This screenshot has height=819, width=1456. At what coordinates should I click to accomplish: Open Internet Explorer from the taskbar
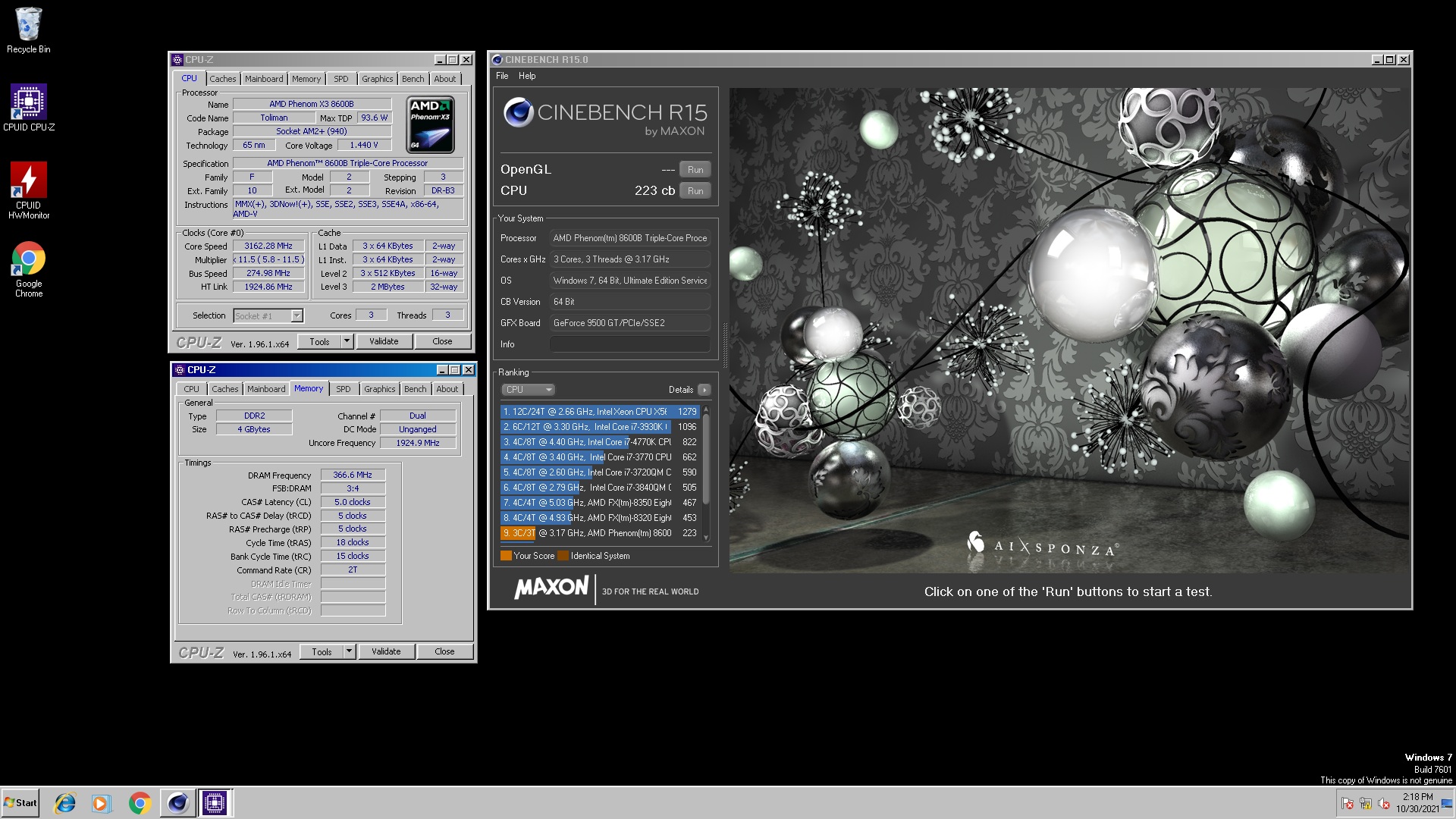click(65, 803)
